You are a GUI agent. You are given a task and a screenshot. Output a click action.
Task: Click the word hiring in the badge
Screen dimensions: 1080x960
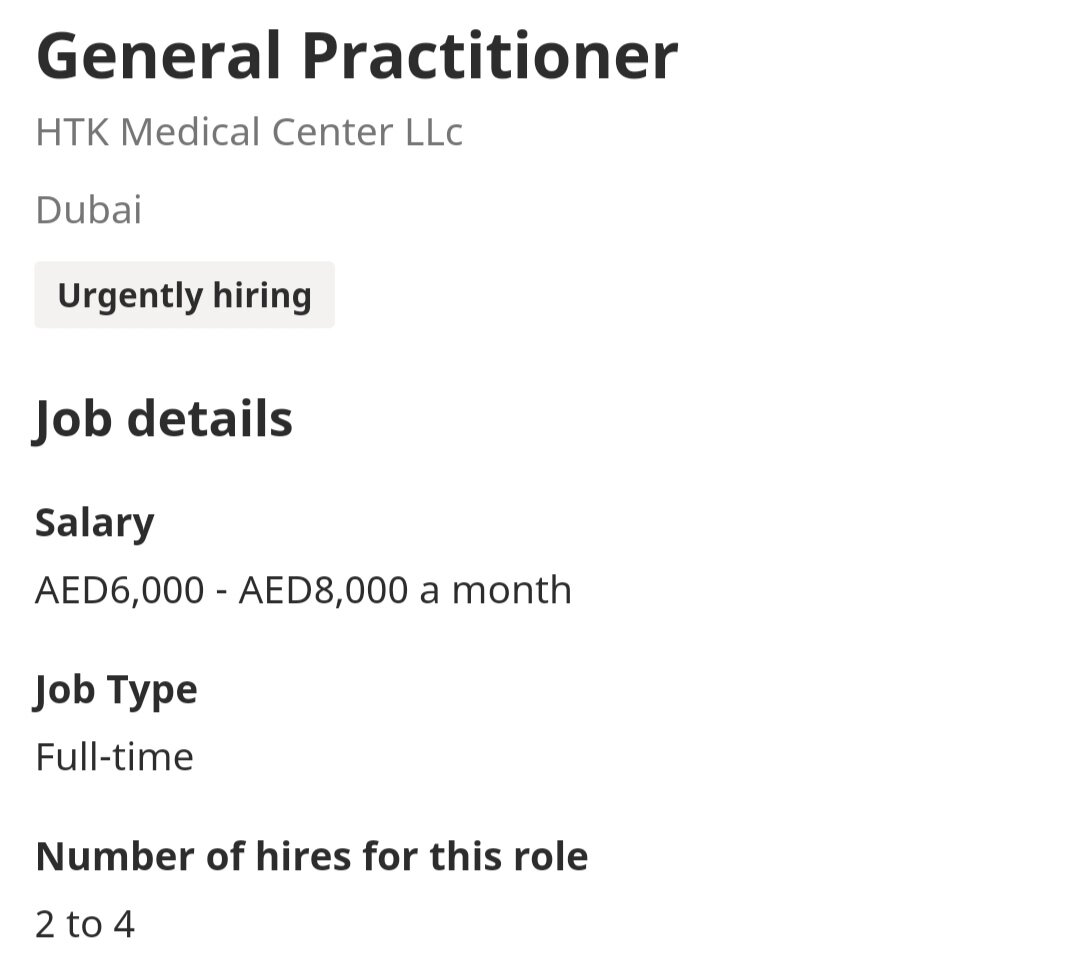(262, 296)
